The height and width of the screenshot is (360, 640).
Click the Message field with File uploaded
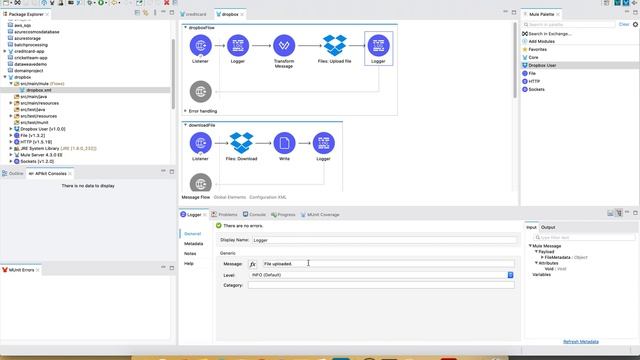(x=388, y=264)
